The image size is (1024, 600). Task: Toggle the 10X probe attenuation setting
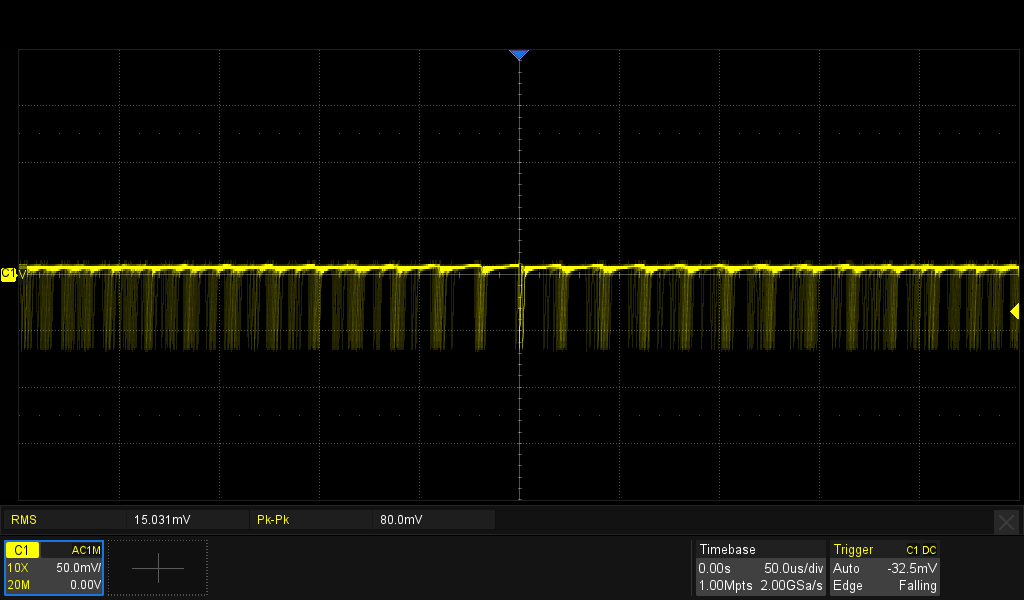(x=19, y=568)
